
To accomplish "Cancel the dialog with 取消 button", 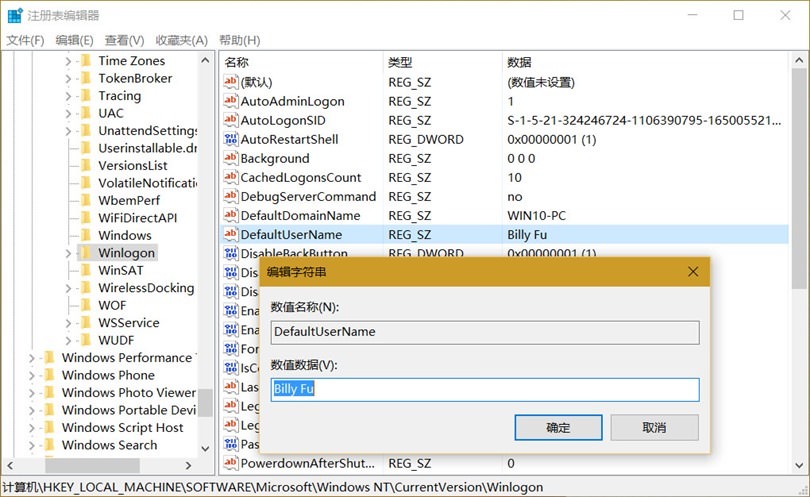I will pyautogui.click(x=655, y=427).
